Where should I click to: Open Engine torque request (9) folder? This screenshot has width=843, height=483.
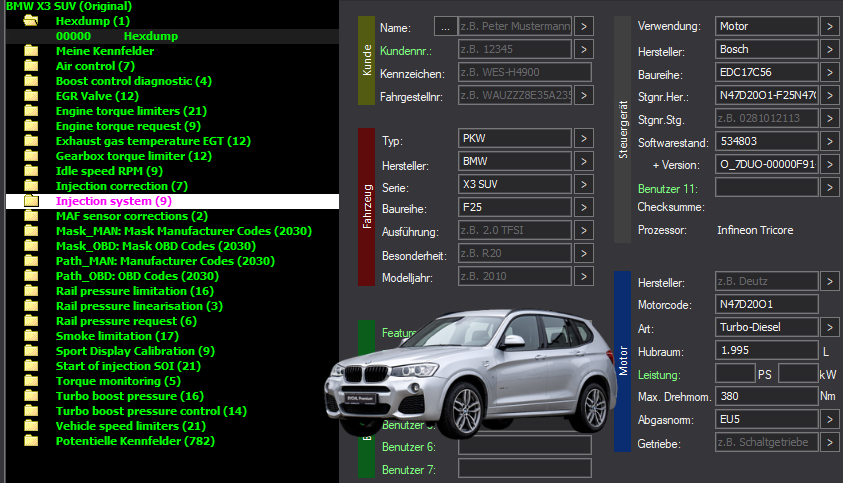click(x=128, y=126)
